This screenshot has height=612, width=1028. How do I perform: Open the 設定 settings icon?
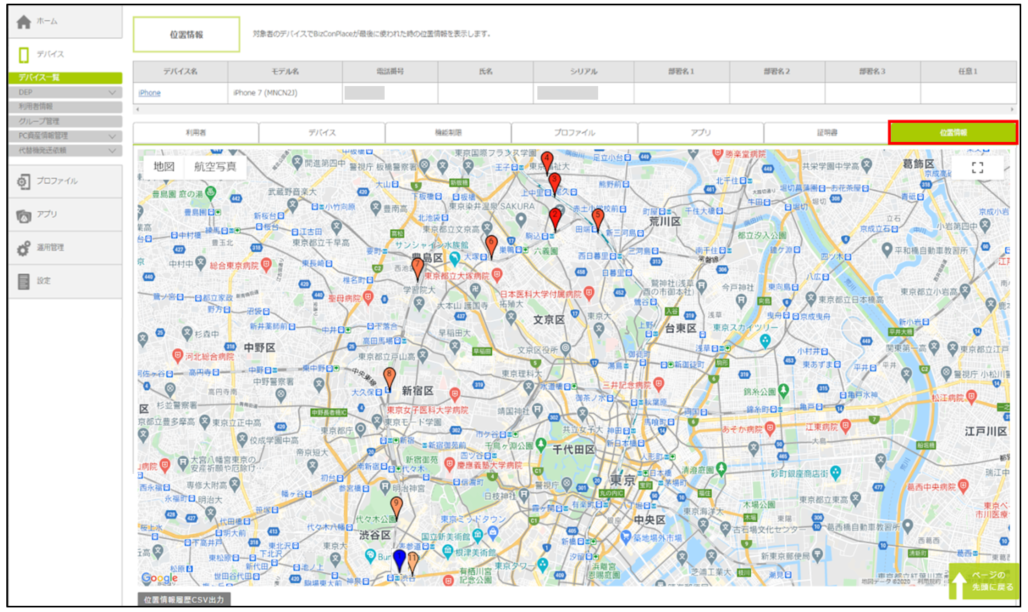[x=24, y=281]
